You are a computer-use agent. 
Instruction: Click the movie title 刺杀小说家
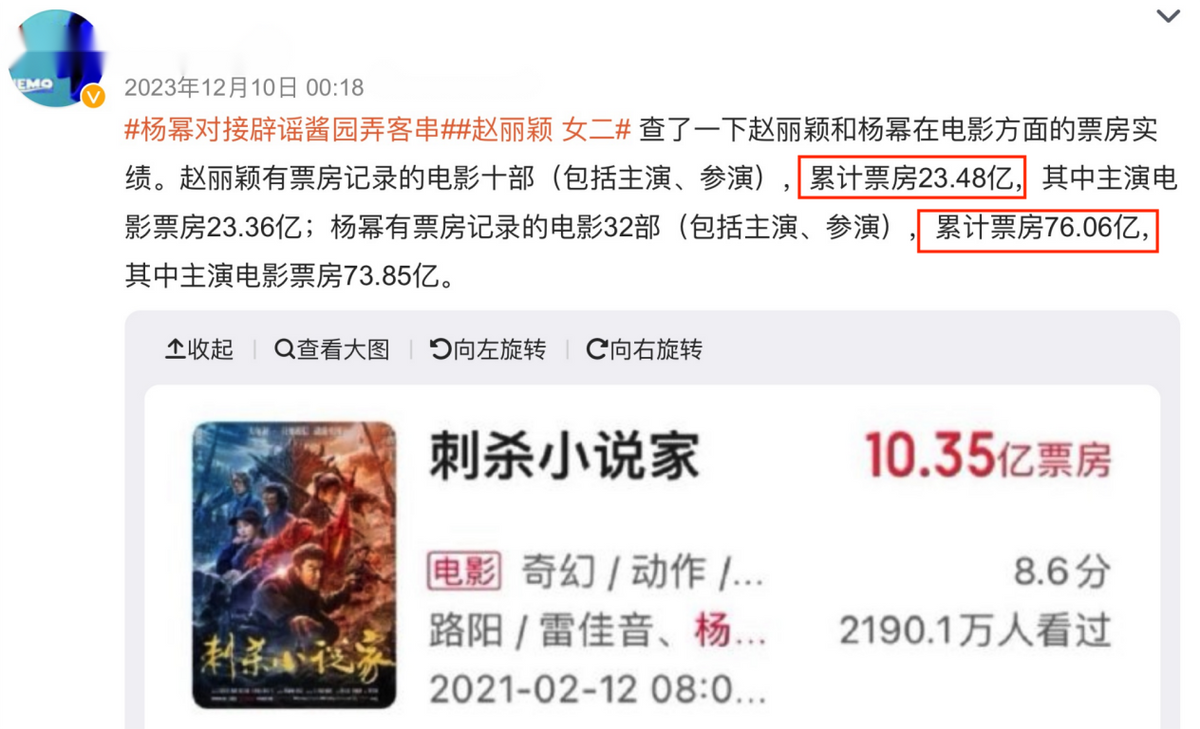pos(564,457)
